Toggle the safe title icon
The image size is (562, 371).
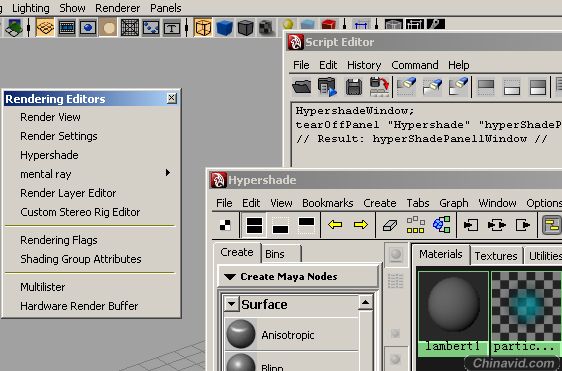[x=172, y=27]
